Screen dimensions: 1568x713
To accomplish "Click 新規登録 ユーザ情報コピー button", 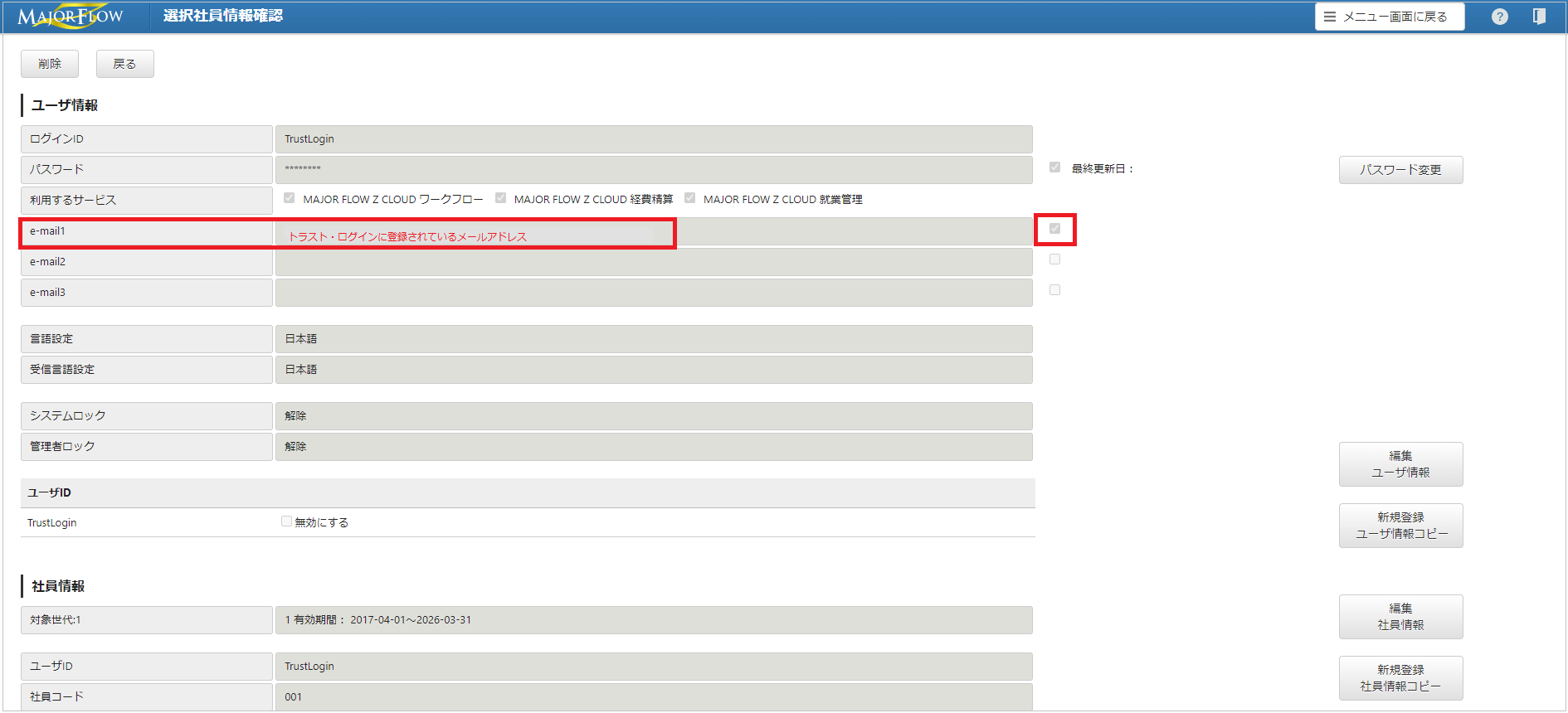I will 1400,526.
